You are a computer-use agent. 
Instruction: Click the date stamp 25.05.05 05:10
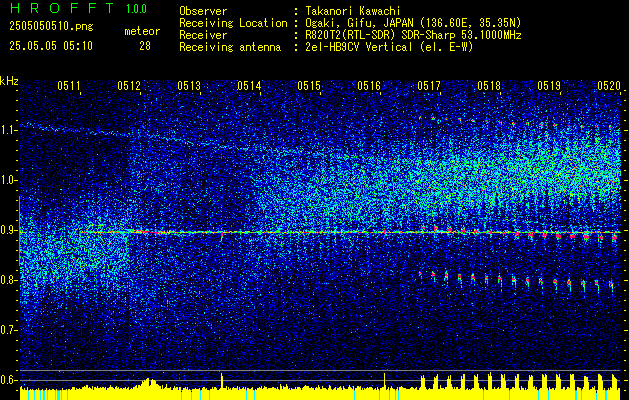[51, 46]
